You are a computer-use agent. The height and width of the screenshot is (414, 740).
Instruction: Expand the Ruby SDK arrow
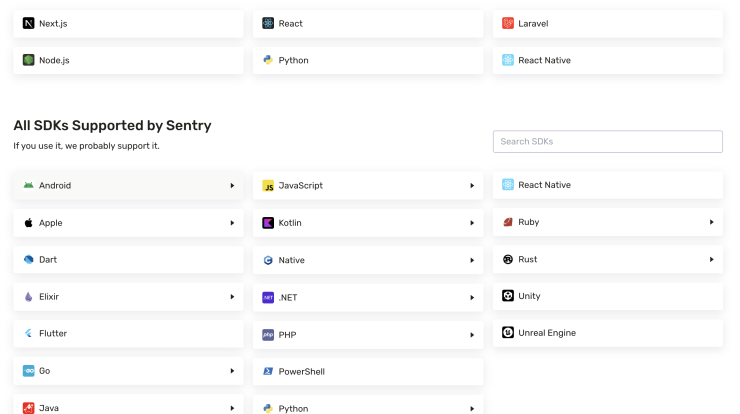point(712,222)
